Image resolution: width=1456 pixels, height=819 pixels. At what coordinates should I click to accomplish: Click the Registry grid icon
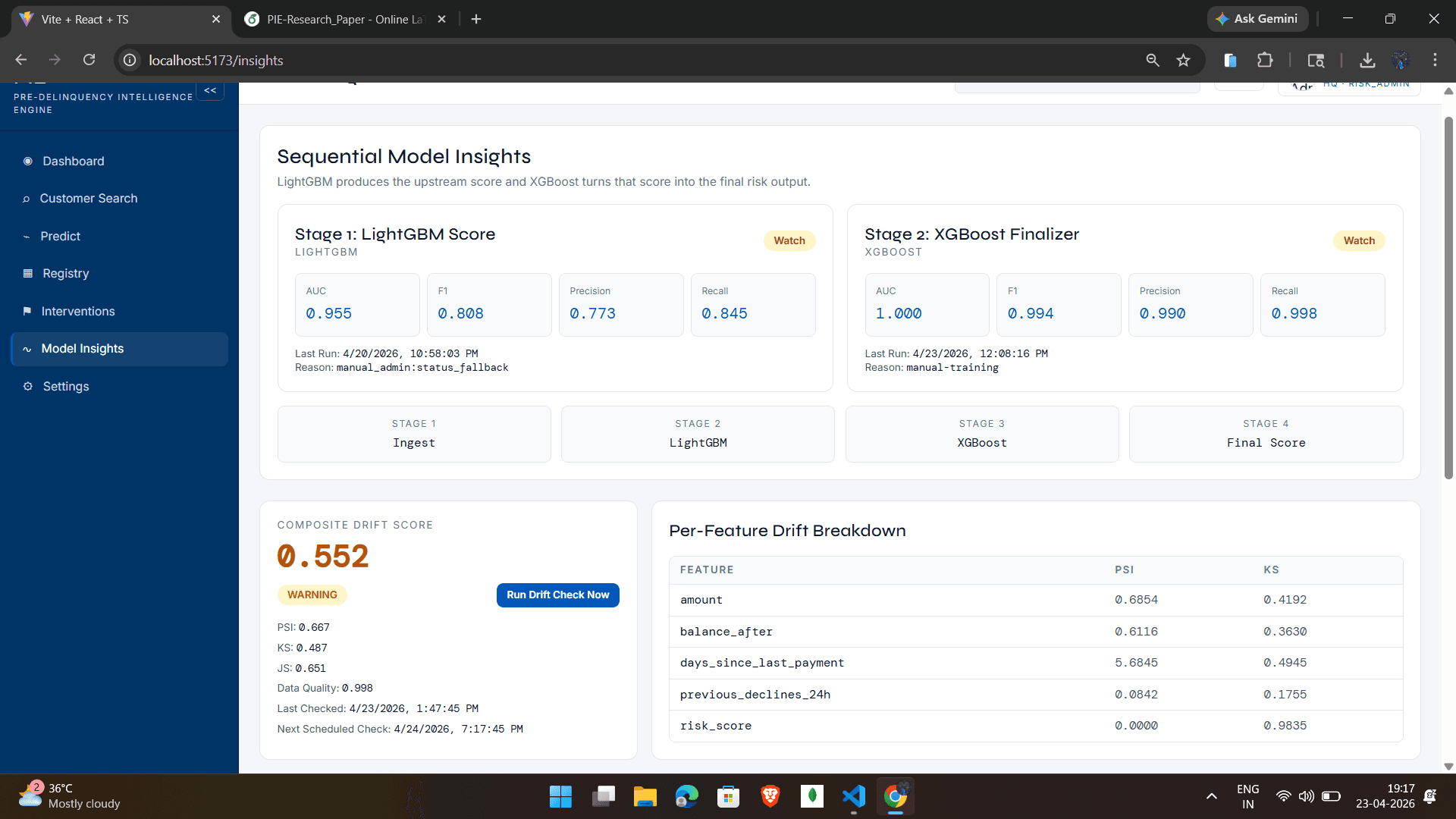[28, 274]
